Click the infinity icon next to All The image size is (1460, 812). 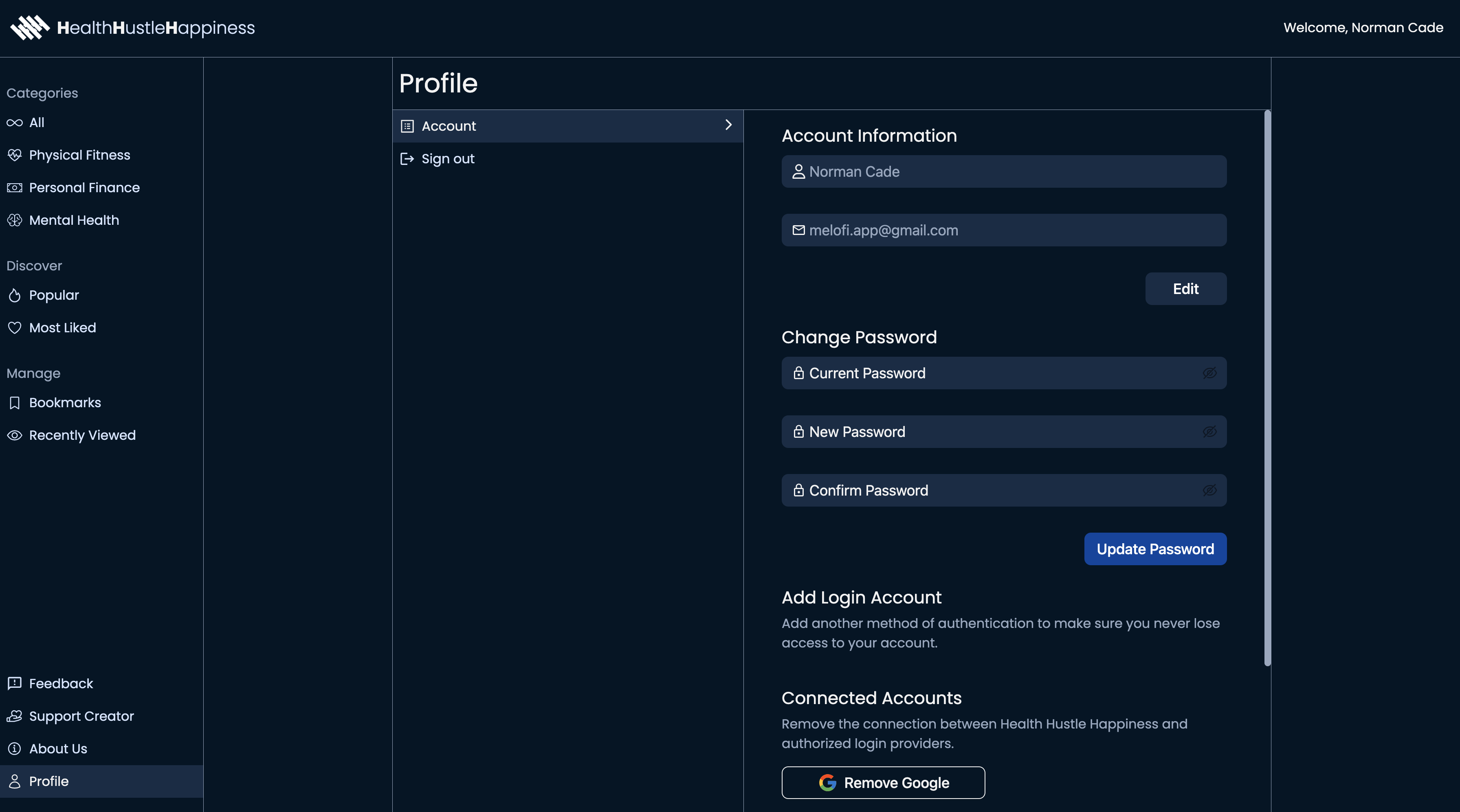pyautogui.click(x=15, y=123)
